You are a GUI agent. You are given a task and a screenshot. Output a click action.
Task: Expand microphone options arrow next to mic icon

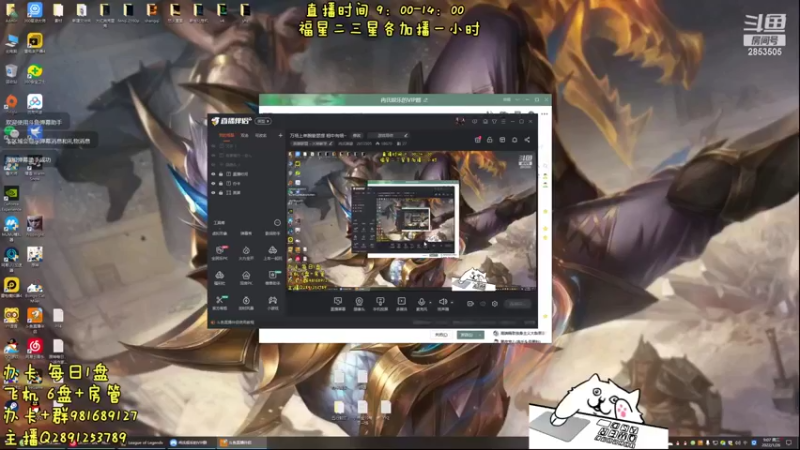tap(430, 302)
